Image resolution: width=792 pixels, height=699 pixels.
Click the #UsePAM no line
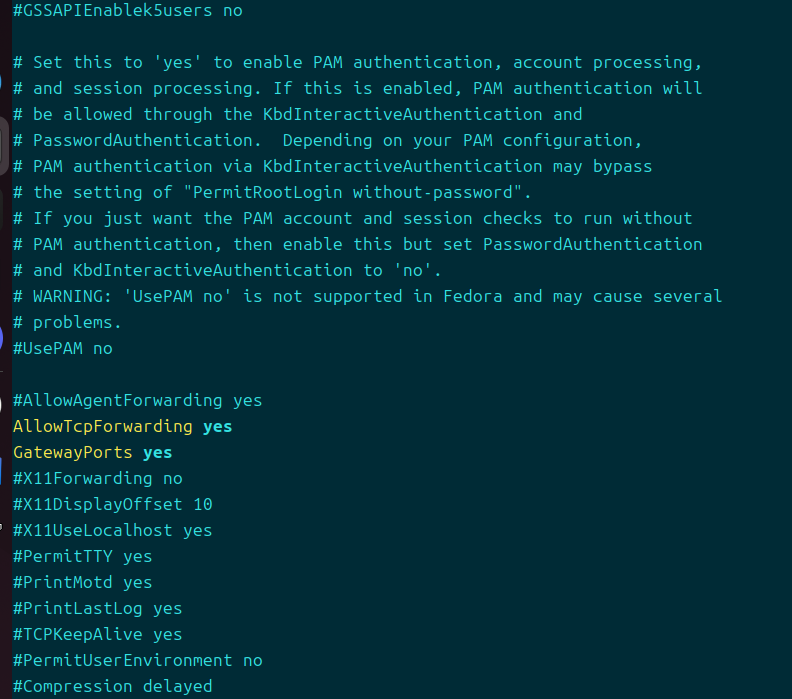click(x=62, y=348)
